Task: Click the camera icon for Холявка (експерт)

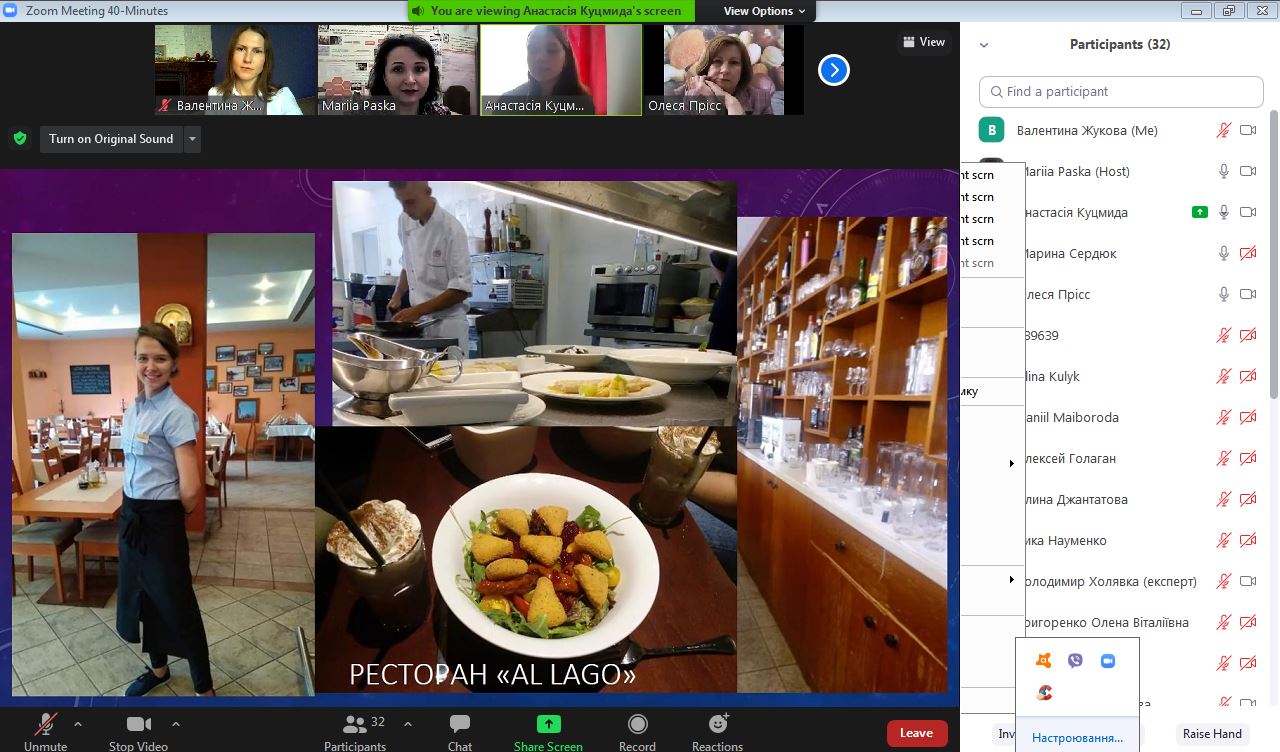Action: pyautogui.click(x=1248, y=581)
